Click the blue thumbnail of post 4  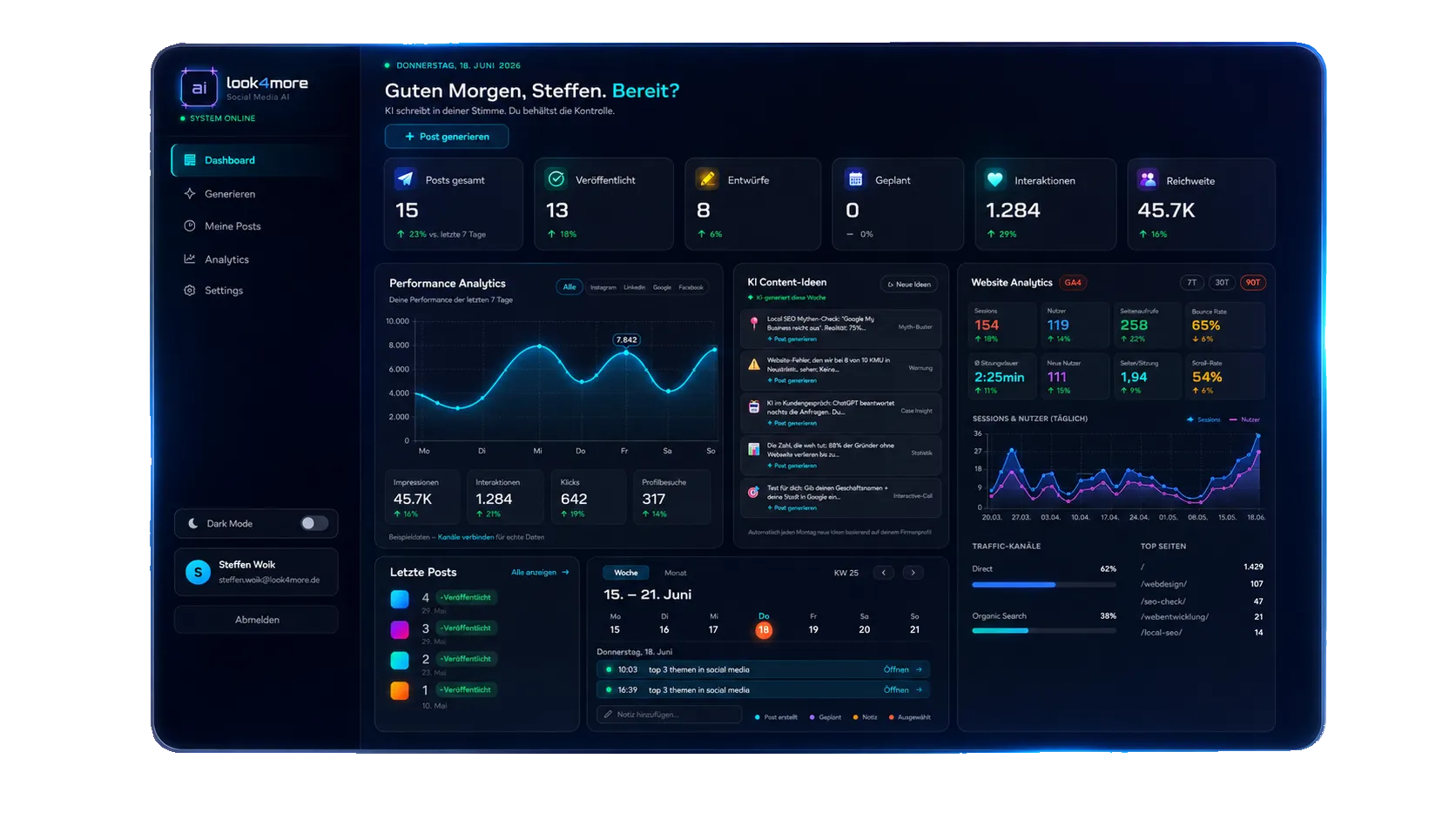pos(400,599)
